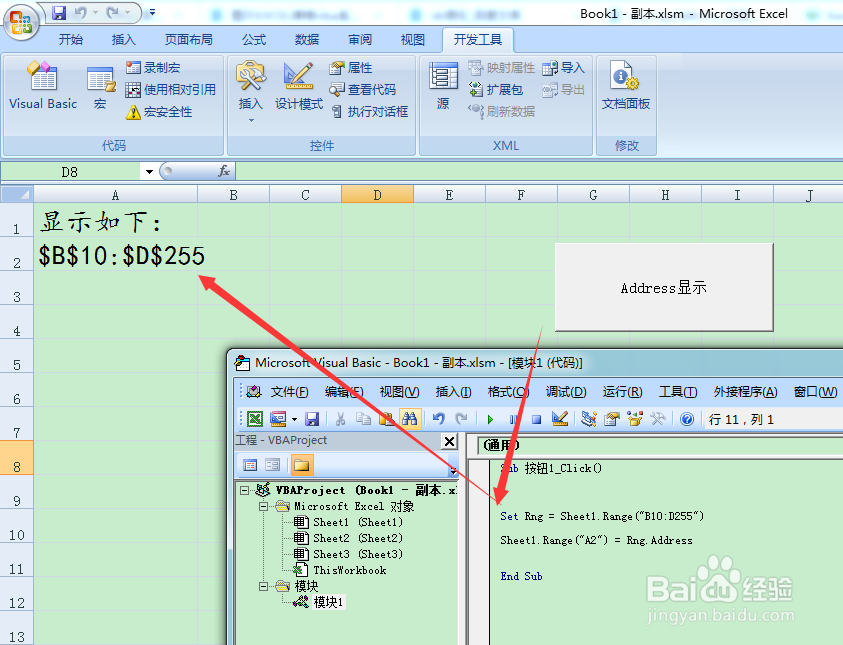Click View Code (查看代码)

click(363, 90)
